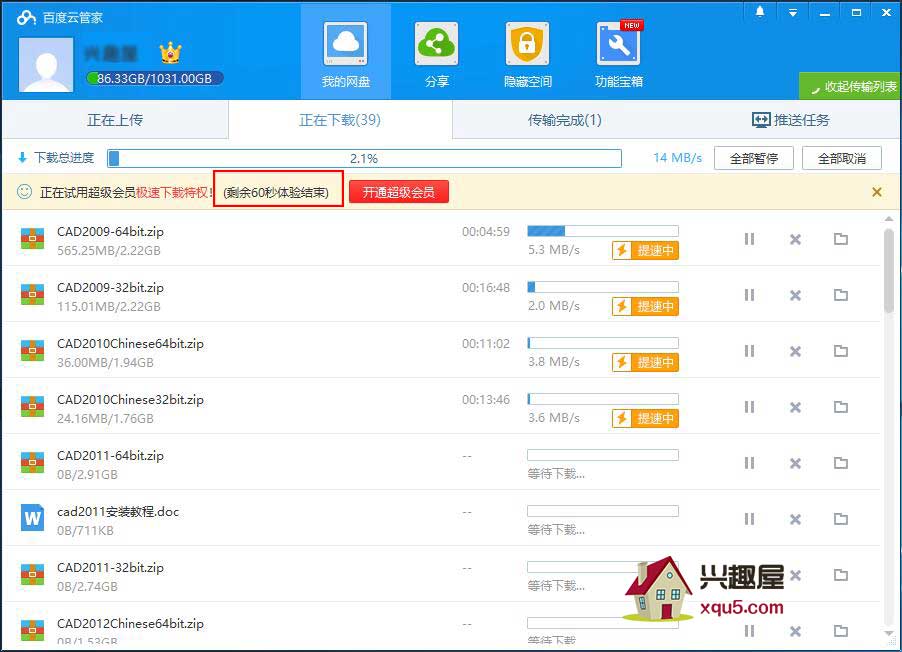Switch to the 正在上传 tab
The height and width of the screenshot is (652, 902).
(x=115, y=120)
